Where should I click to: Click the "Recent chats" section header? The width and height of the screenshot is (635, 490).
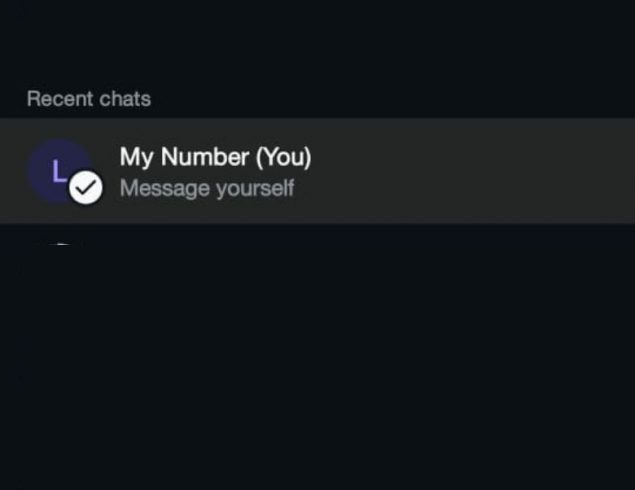[89, 99]
